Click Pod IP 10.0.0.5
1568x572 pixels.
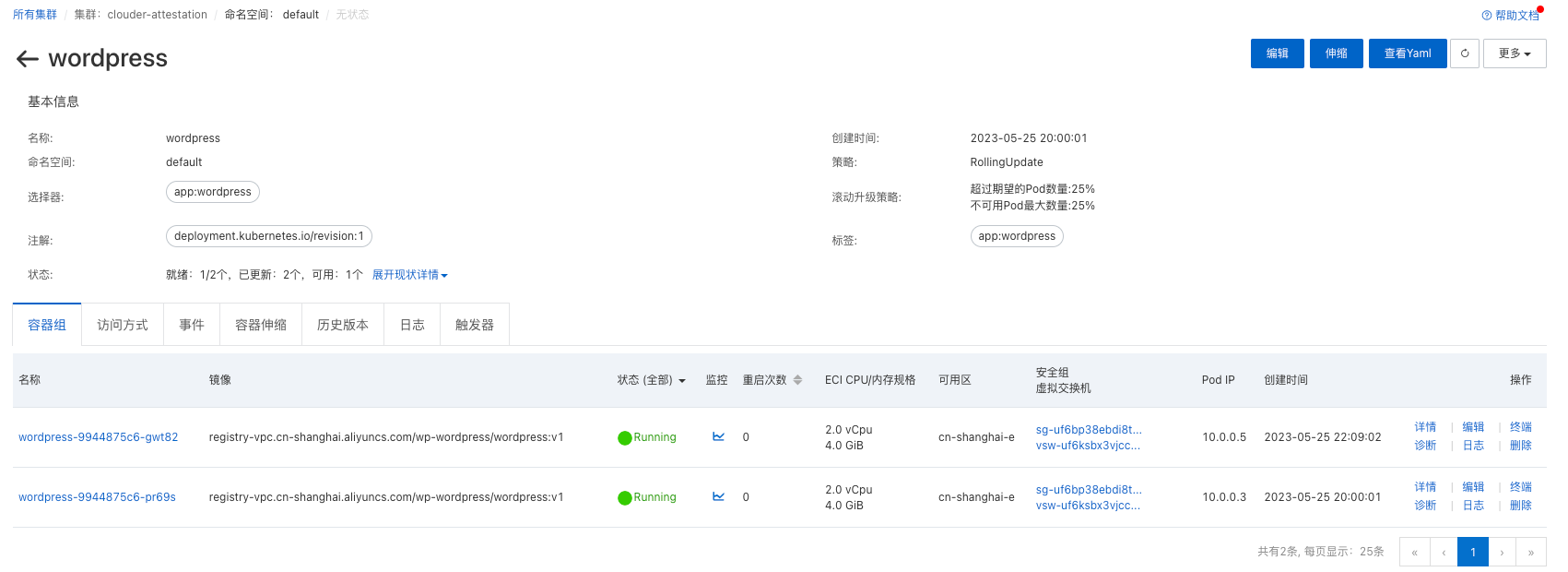1224,437
